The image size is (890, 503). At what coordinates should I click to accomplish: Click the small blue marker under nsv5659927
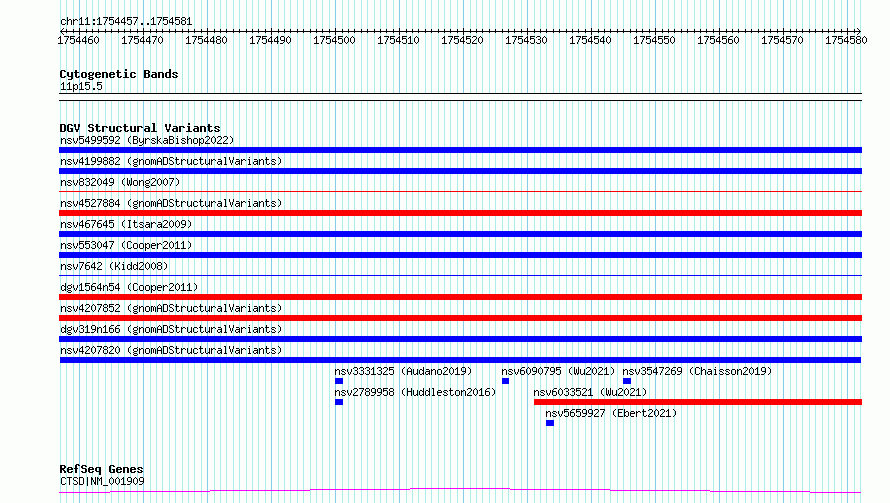549,423
